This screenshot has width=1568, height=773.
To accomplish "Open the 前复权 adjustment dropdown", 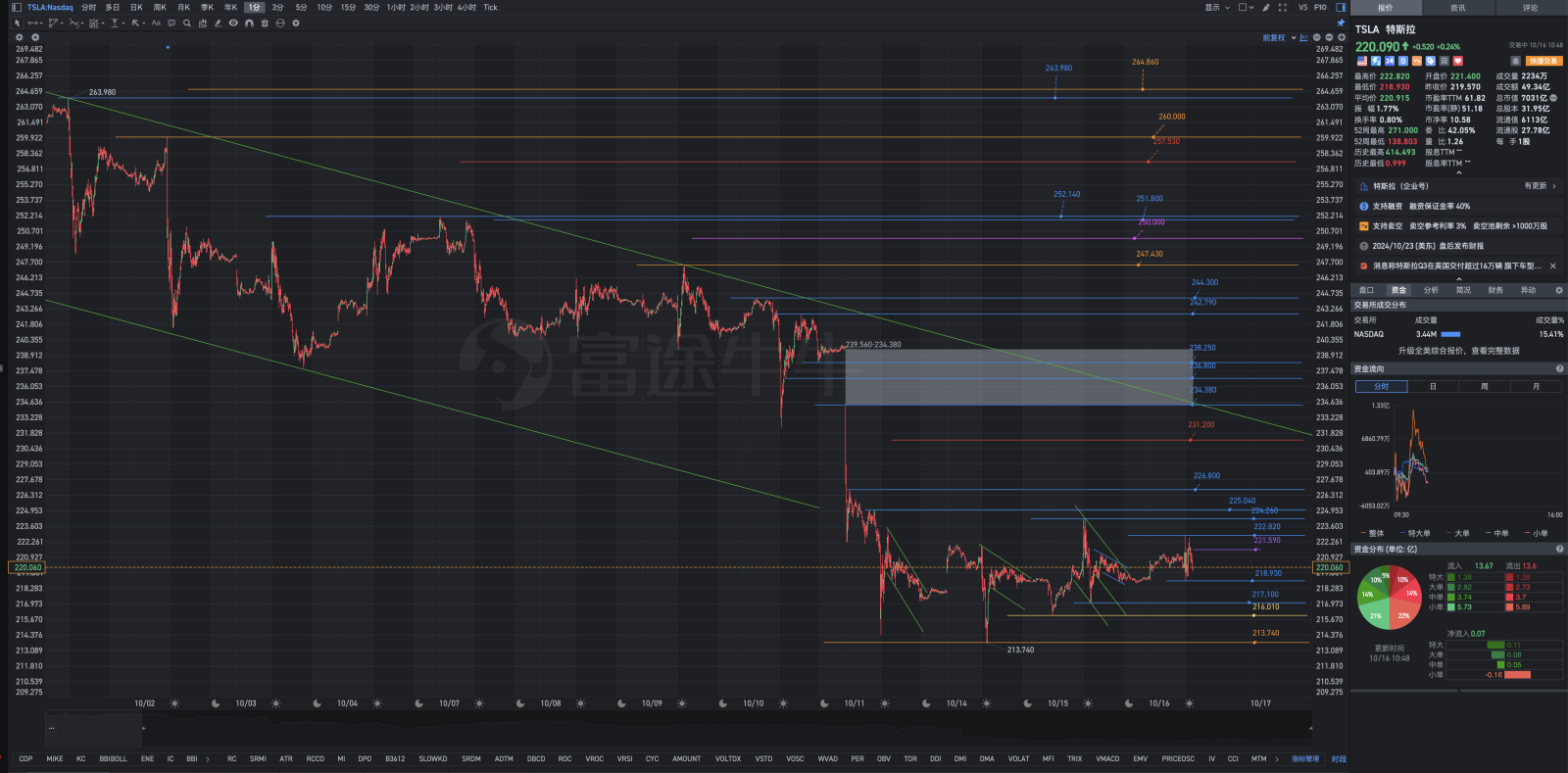I will pyautogui.click(x=1279, y=37).
